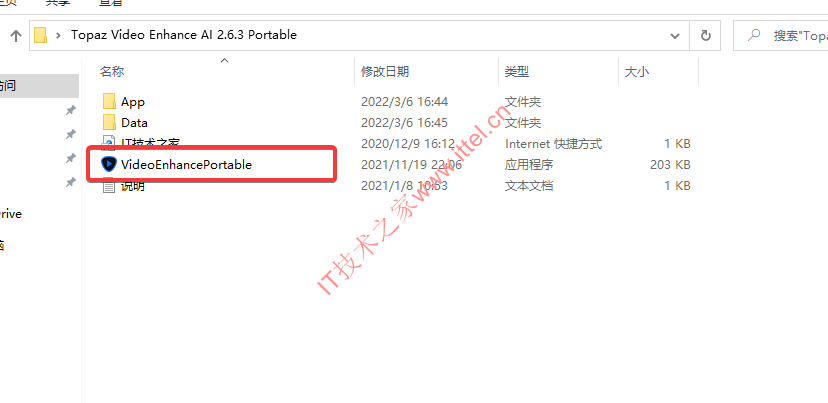Image resolution: width=828 pixels, height=403 pixels.
Task: Refresh the current folder view
Action: (x=705, y=36)
